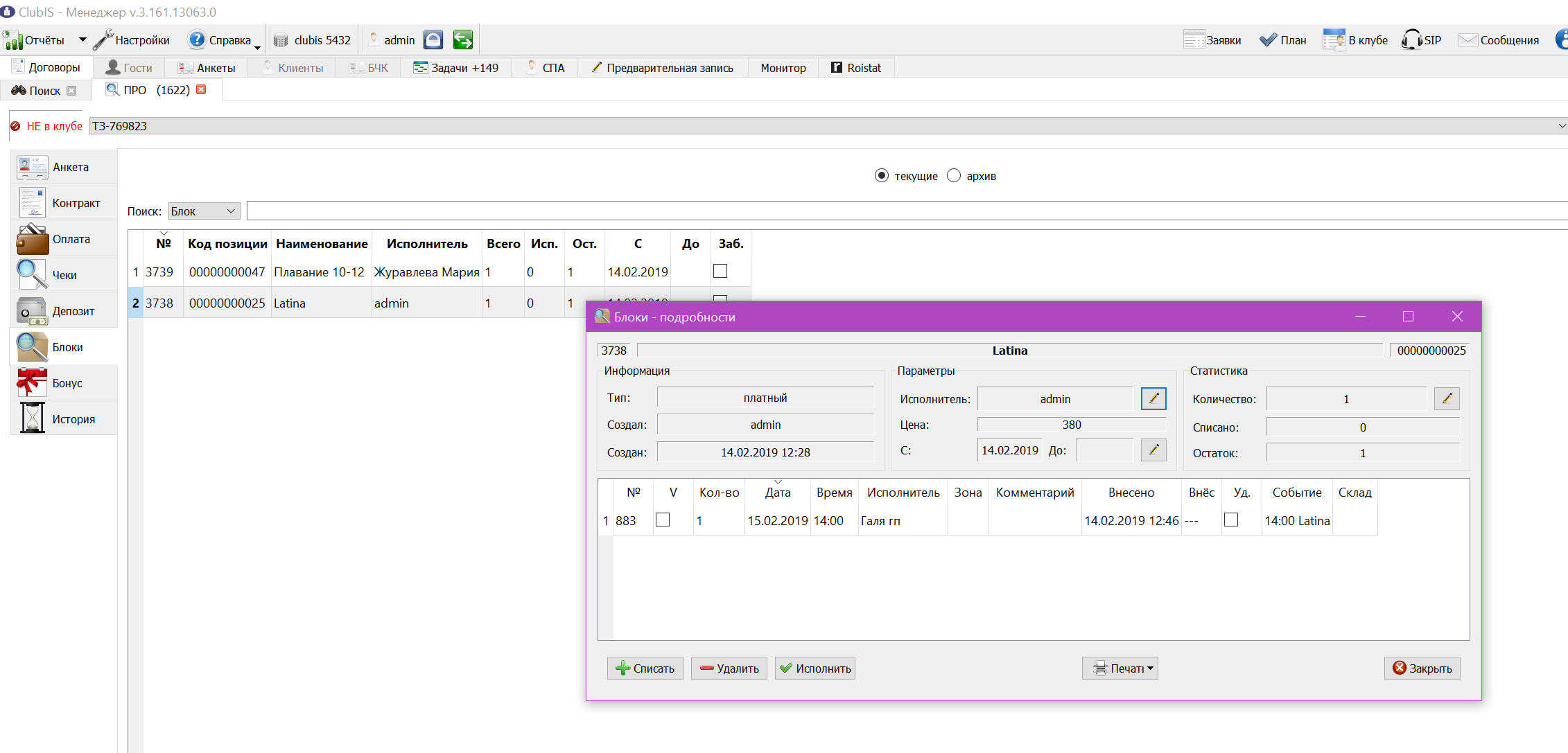Click the lock icon next to admin
Viewport: 1568px width, 753px height.
(x=433, y=40)
